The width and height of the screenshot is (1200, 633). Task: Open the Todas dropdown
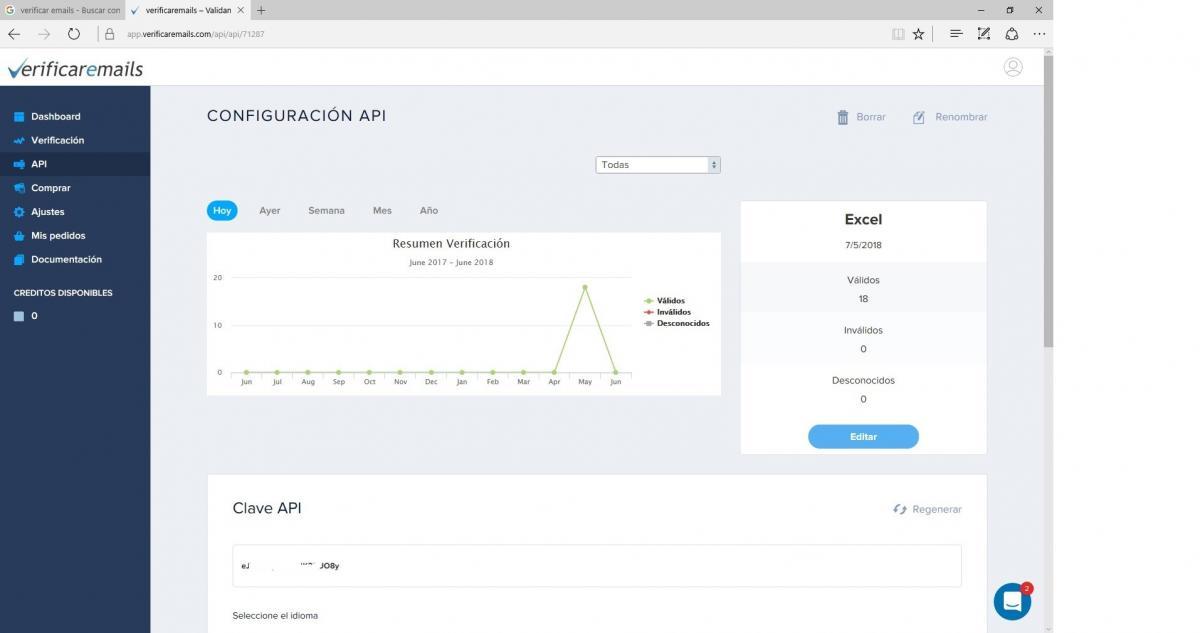tap(657, 164)
